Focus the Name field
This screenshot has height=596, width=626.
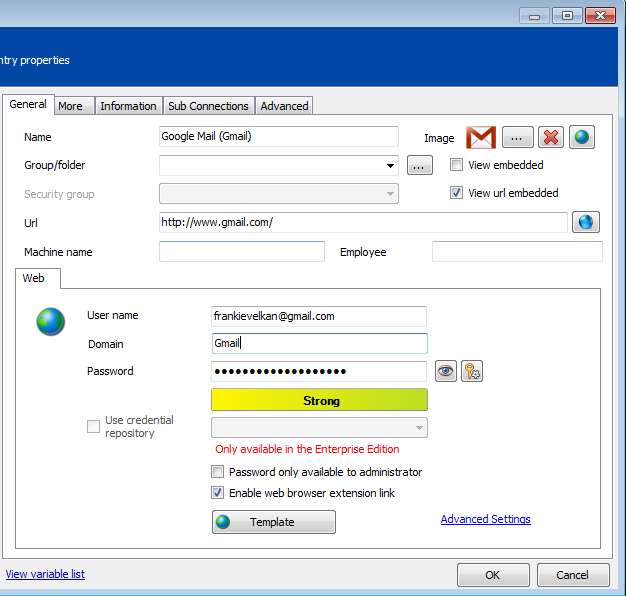pos(279,137)
